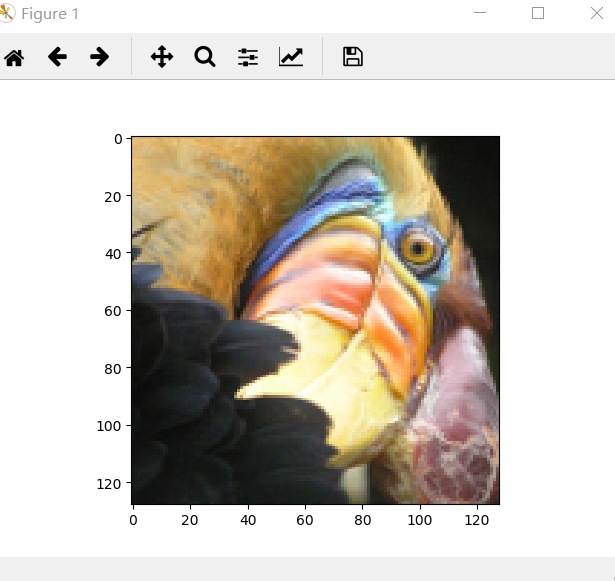Go forward to the next view
The width and height of the screenshot is (615, 581).
click(x=99, y=57)
